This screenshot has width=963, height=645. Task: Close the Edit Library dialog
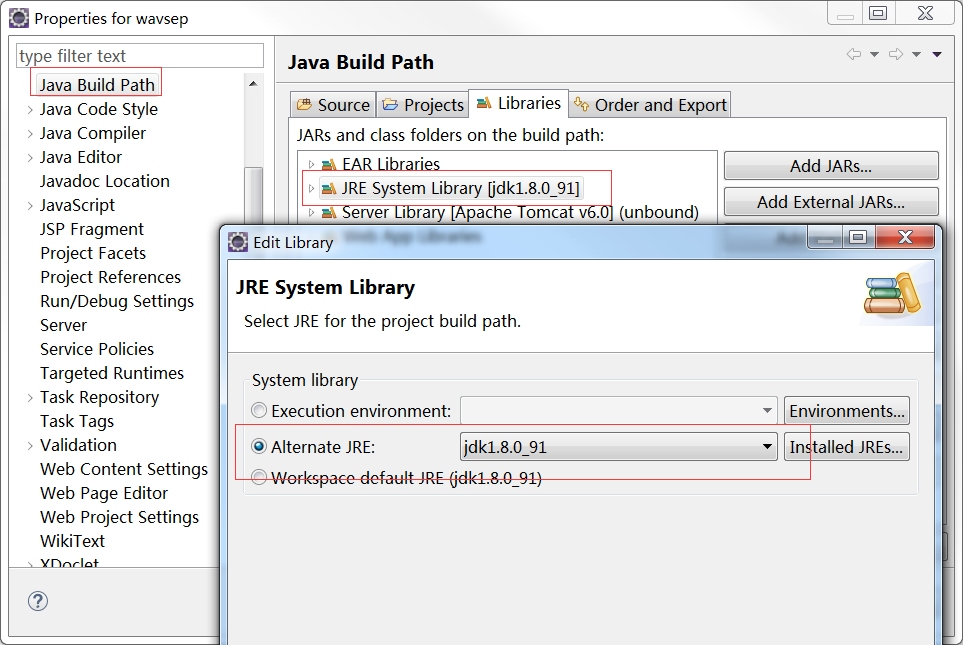coord(905,237)
